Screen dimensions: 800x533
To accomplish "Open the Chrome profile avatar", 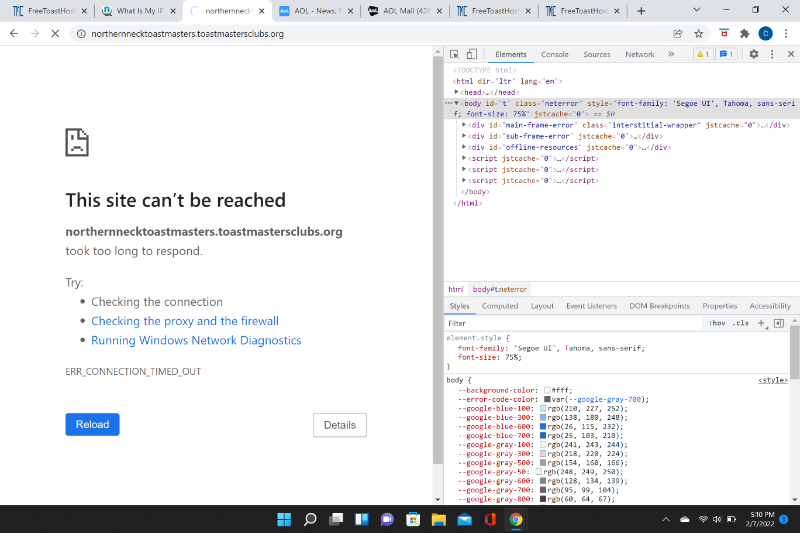I will [765, 34].
